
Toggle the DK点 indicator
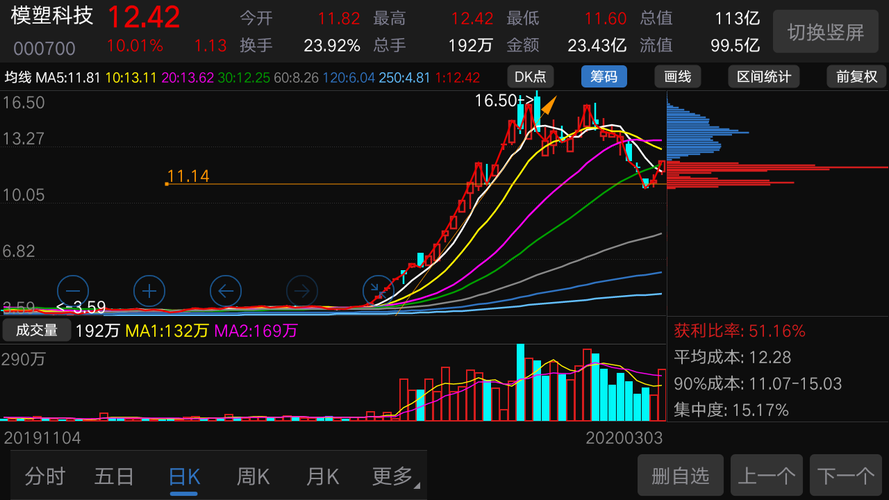click(530, 77)
